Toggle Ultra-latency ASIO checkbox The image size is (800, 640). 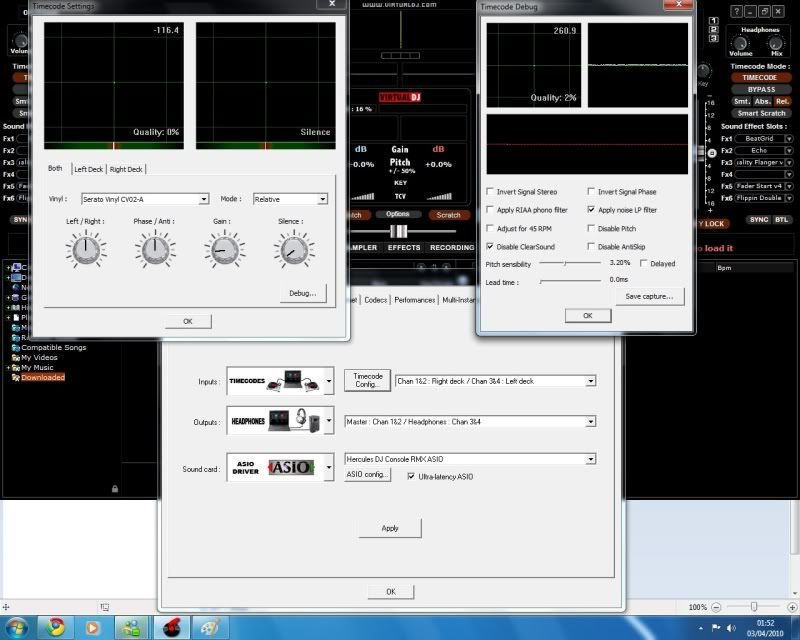pos(411,476)
